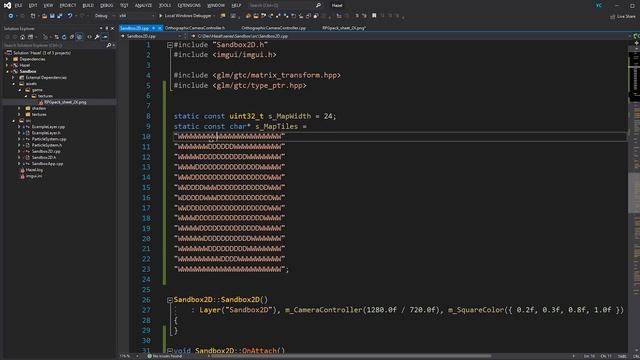Collapse the Sandbox2D constructor at line 26
The width and height of the screenshot is (640, 360).
169,300
